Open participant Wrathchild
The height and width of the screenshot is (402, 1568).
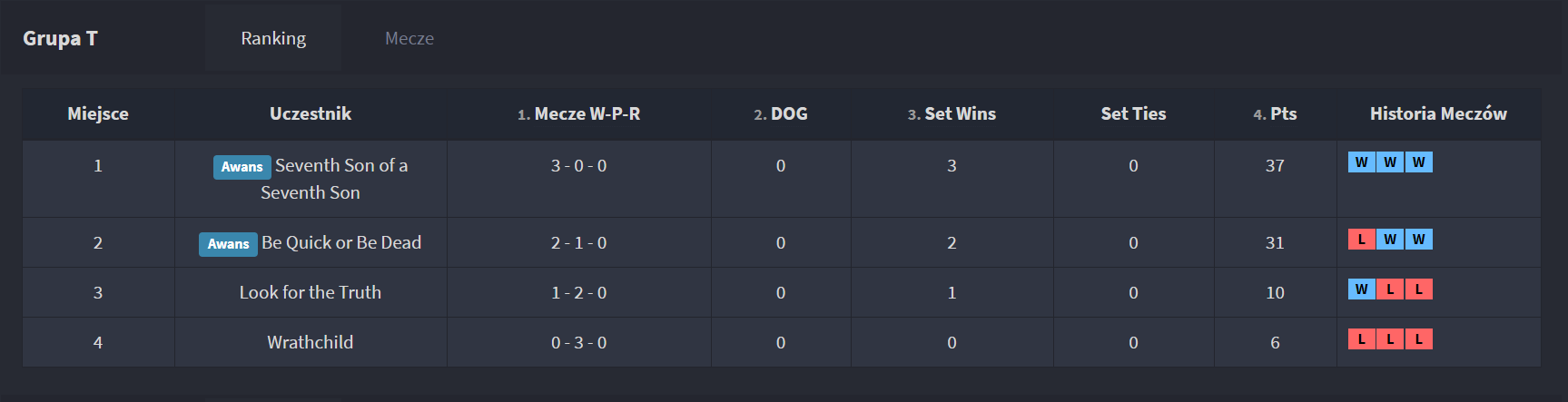click(x=311, y=342)
